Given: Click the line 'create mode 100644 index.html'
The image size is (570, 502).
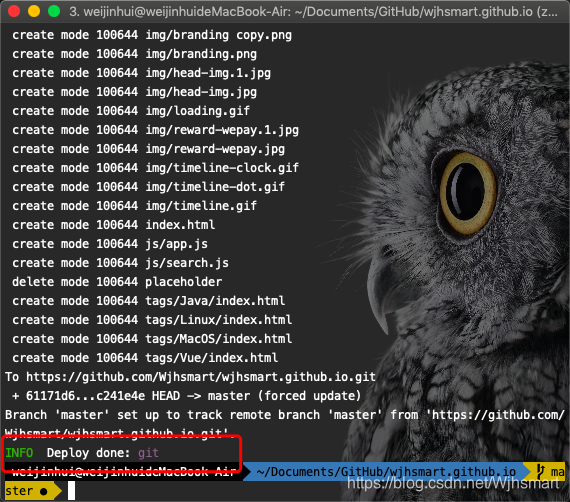Looking at the screenshot, I should [x=113, y=225].
